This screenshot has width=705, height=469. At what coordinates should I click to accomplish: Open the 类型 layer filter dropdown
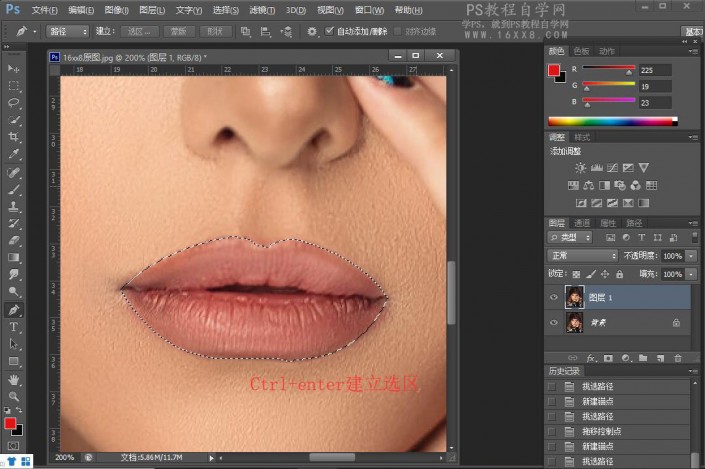570,237
